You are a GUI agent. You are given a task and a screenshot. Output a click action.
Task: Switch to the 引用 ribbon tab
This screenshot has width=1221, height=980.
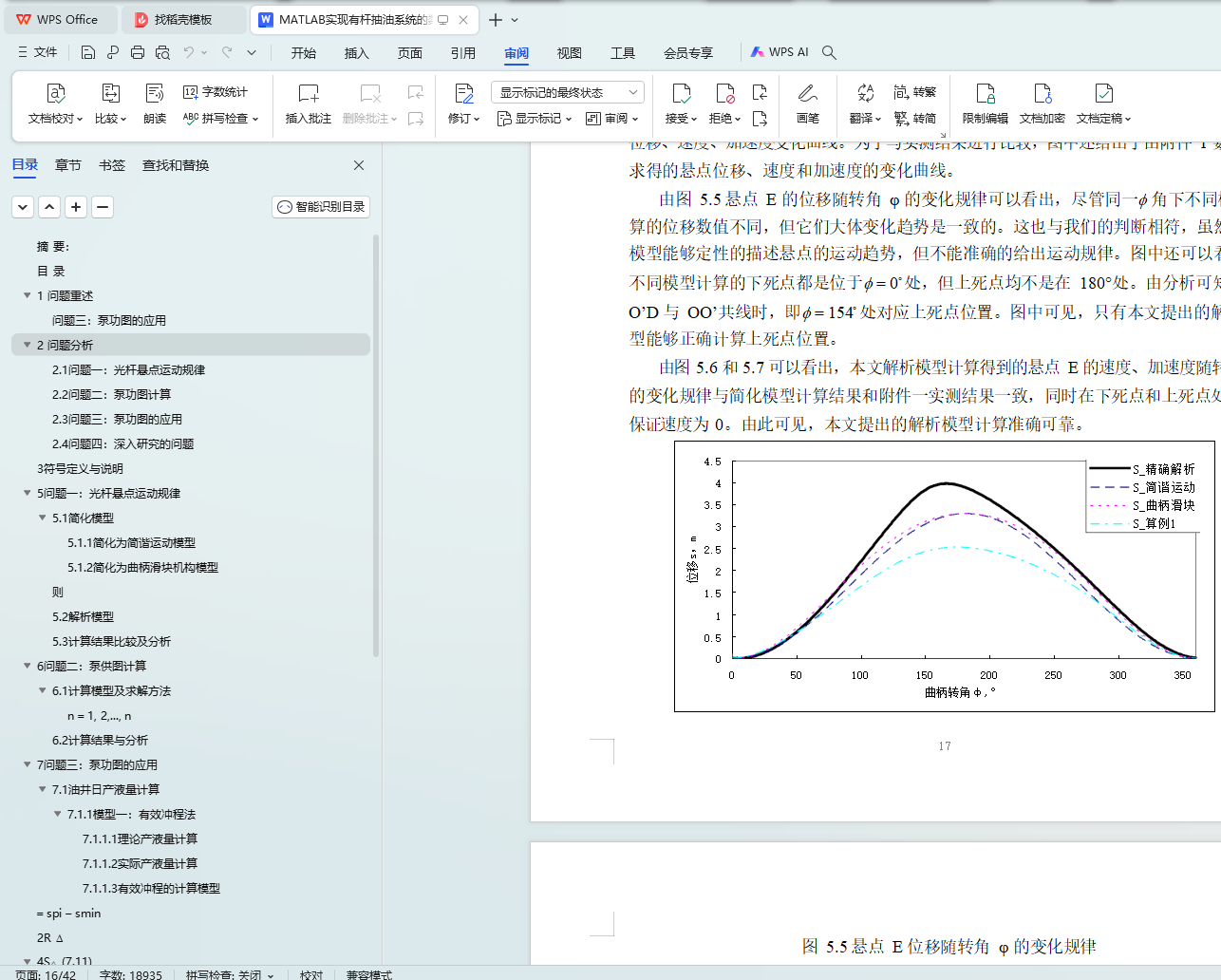(x=463, y=53)
